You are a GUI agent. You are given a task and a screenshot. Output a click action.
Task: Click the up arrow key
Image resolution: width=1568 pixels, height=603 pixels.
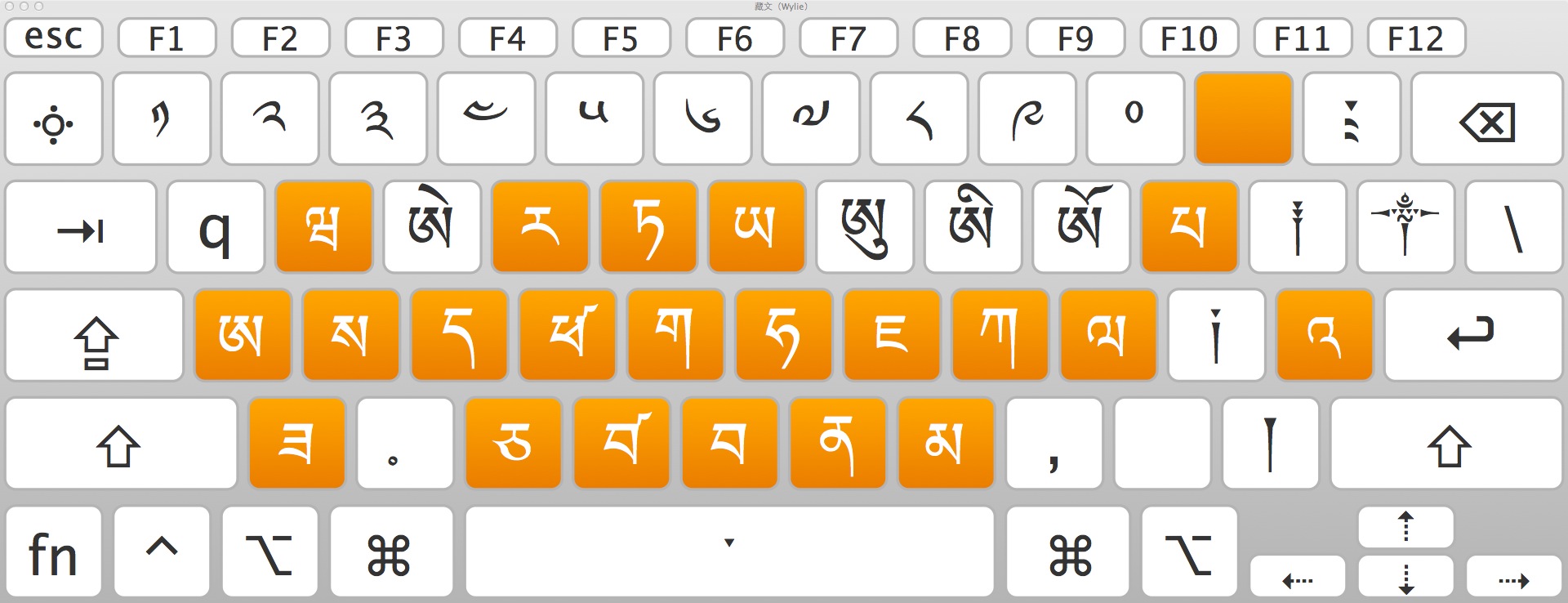tap(1405, 527)
